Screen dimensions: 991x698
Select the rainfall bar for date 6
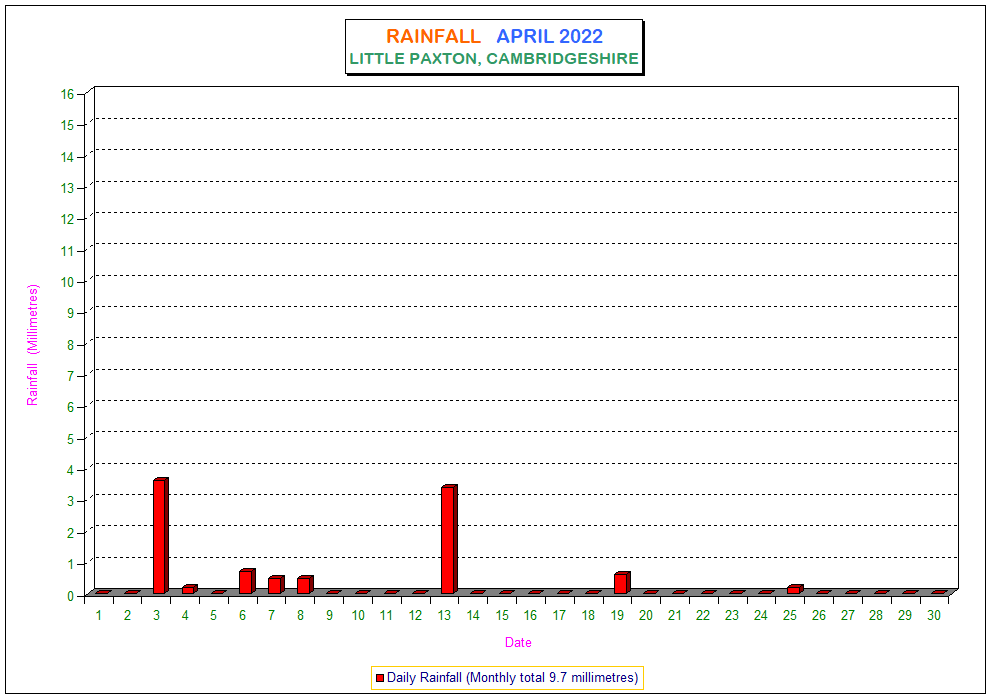(247, 582)
